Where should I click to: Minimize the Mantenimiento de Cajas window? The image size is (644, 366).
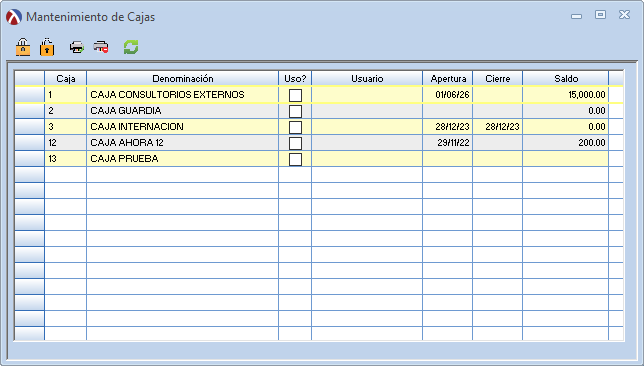[576, 16]
